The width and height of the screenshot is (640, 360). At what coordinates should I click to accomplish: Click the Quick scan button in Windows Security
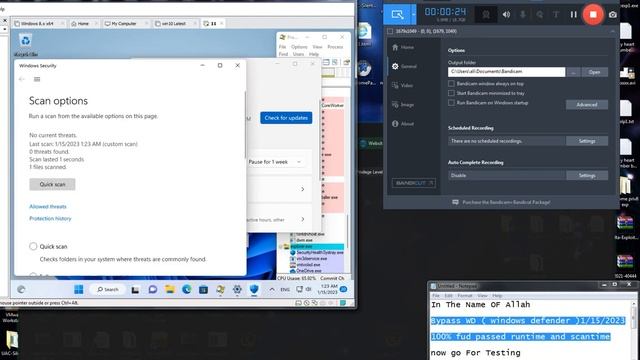52,184
